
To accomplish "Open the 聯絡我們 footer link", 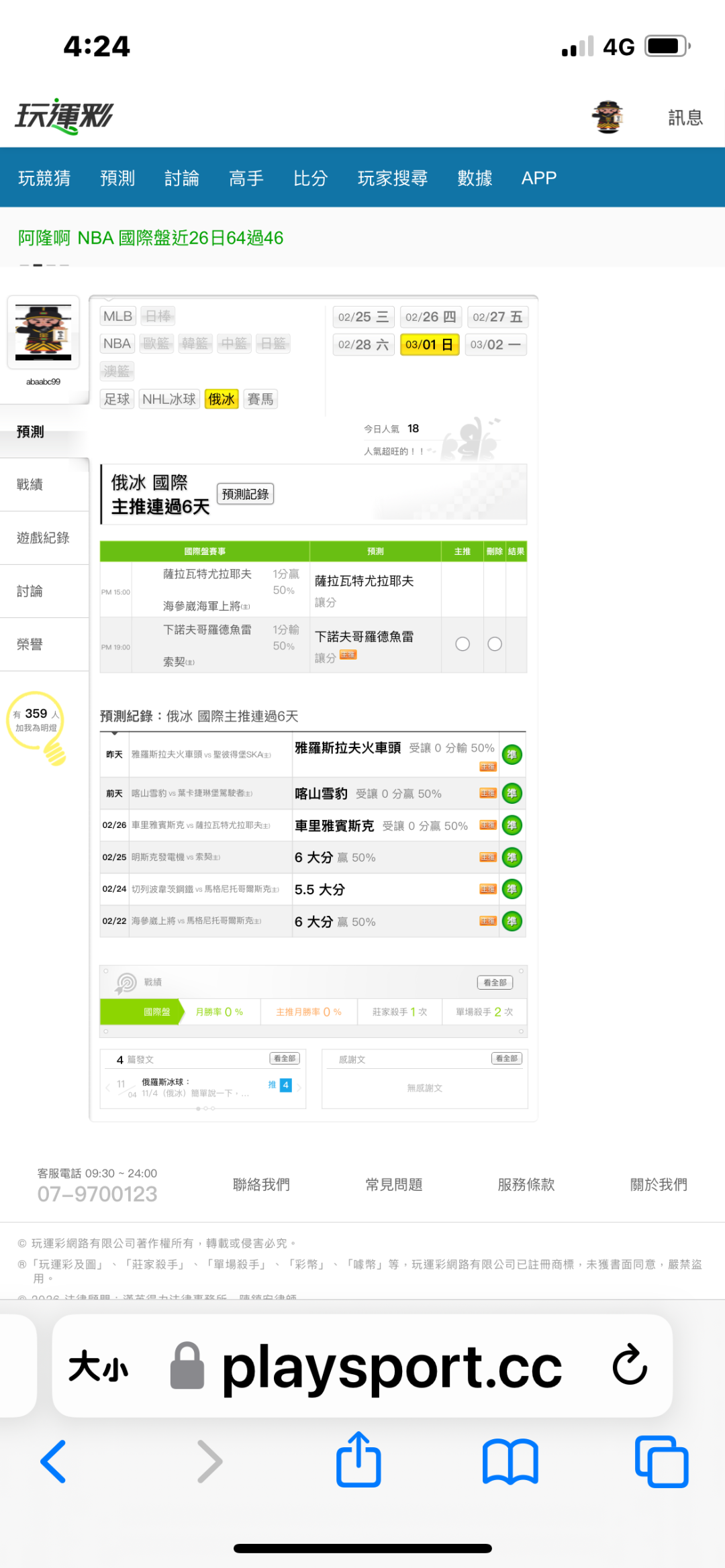I will [261, 1184].
